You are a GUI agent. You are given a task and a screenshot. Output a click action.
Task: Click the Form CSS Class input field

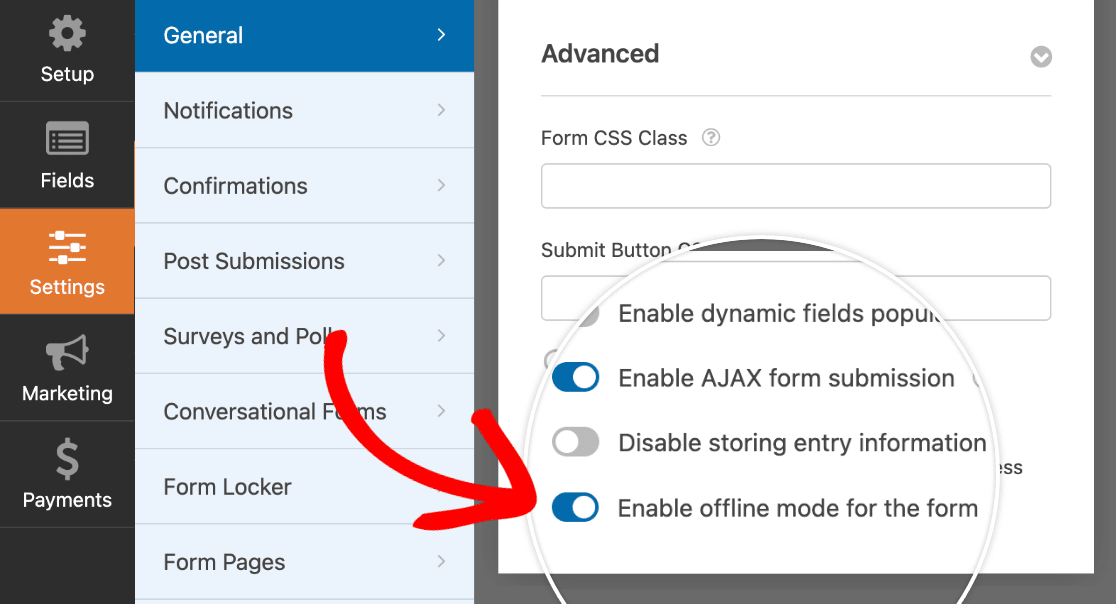point(795,186)
